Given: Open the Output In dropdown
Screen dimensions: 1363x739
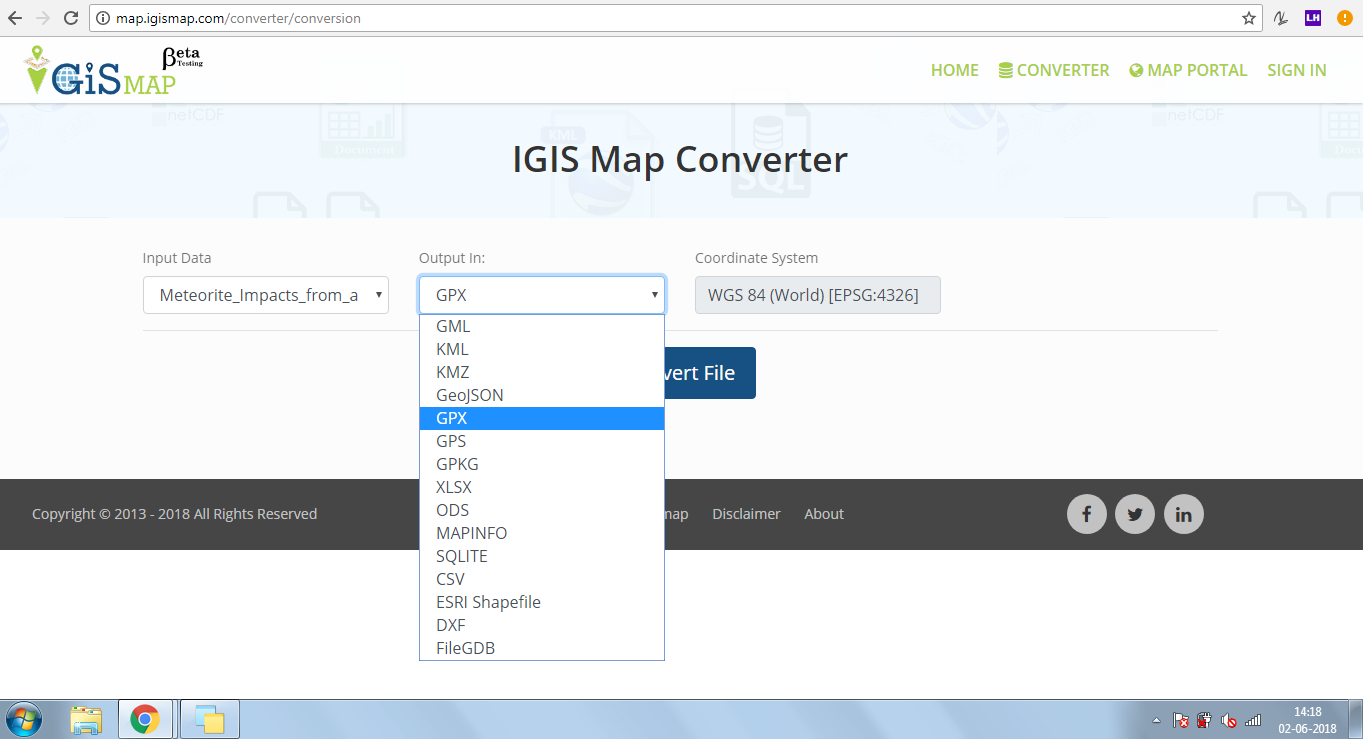Looking at the screenshot, I should click(x=541, y=294).
